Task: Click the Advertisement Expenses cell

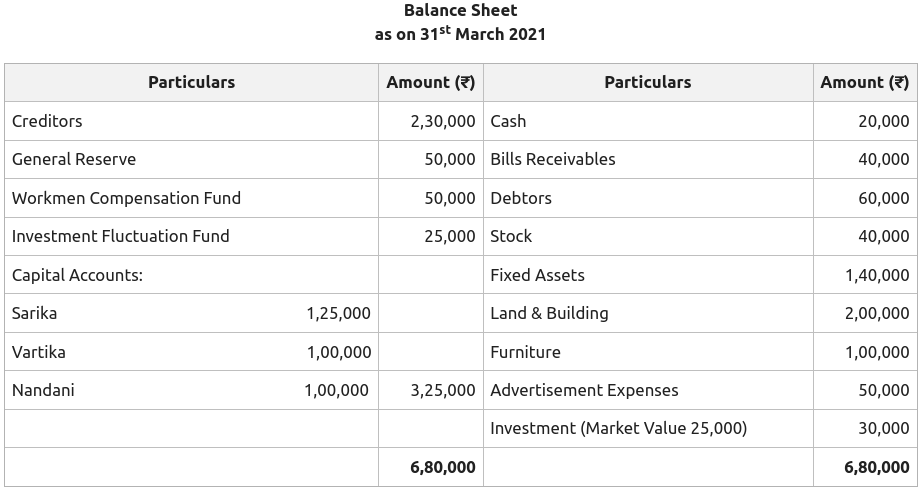Action: pos(584,391)
